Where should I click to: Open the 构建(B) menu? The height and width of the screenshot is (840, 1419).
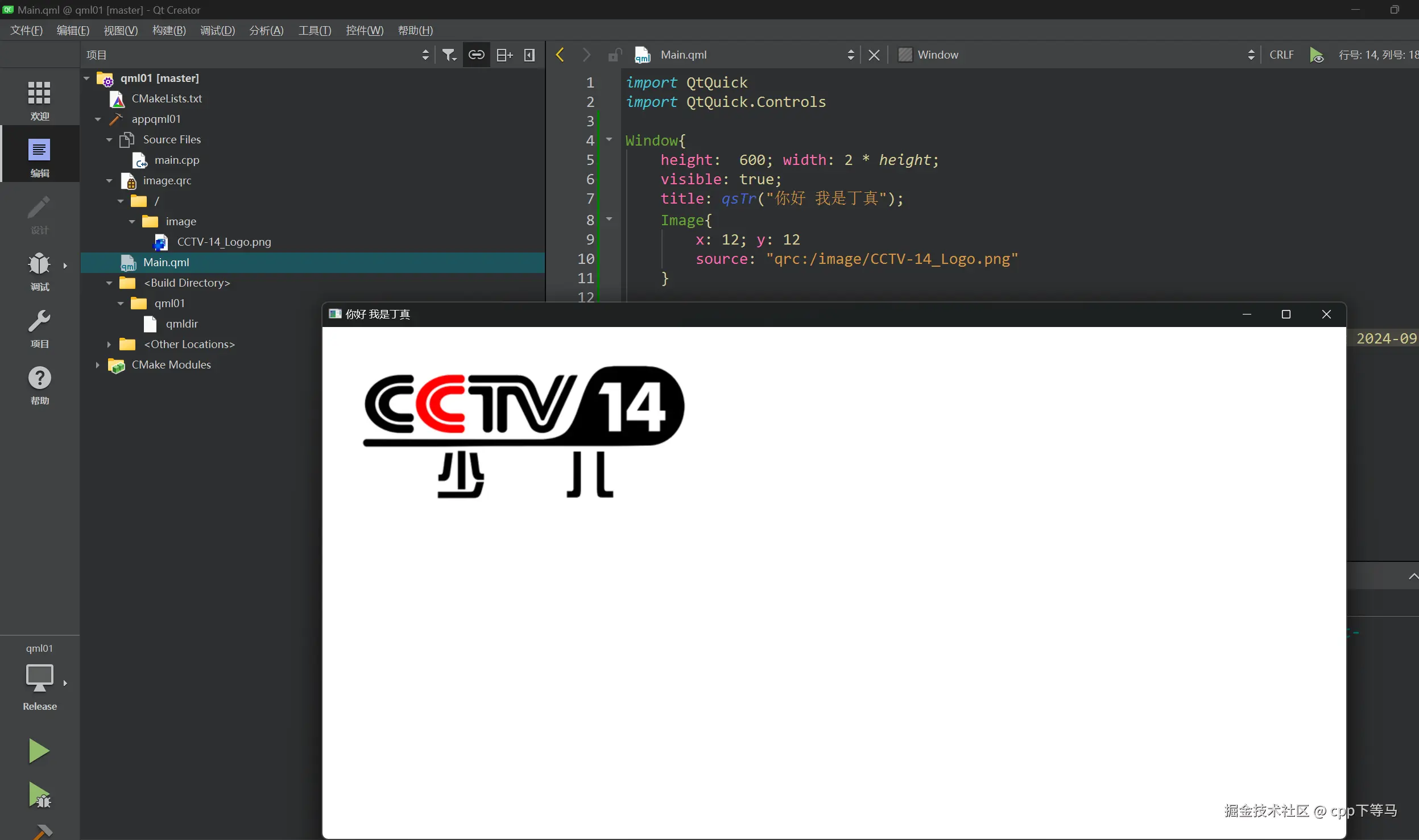tap(169, 30)
